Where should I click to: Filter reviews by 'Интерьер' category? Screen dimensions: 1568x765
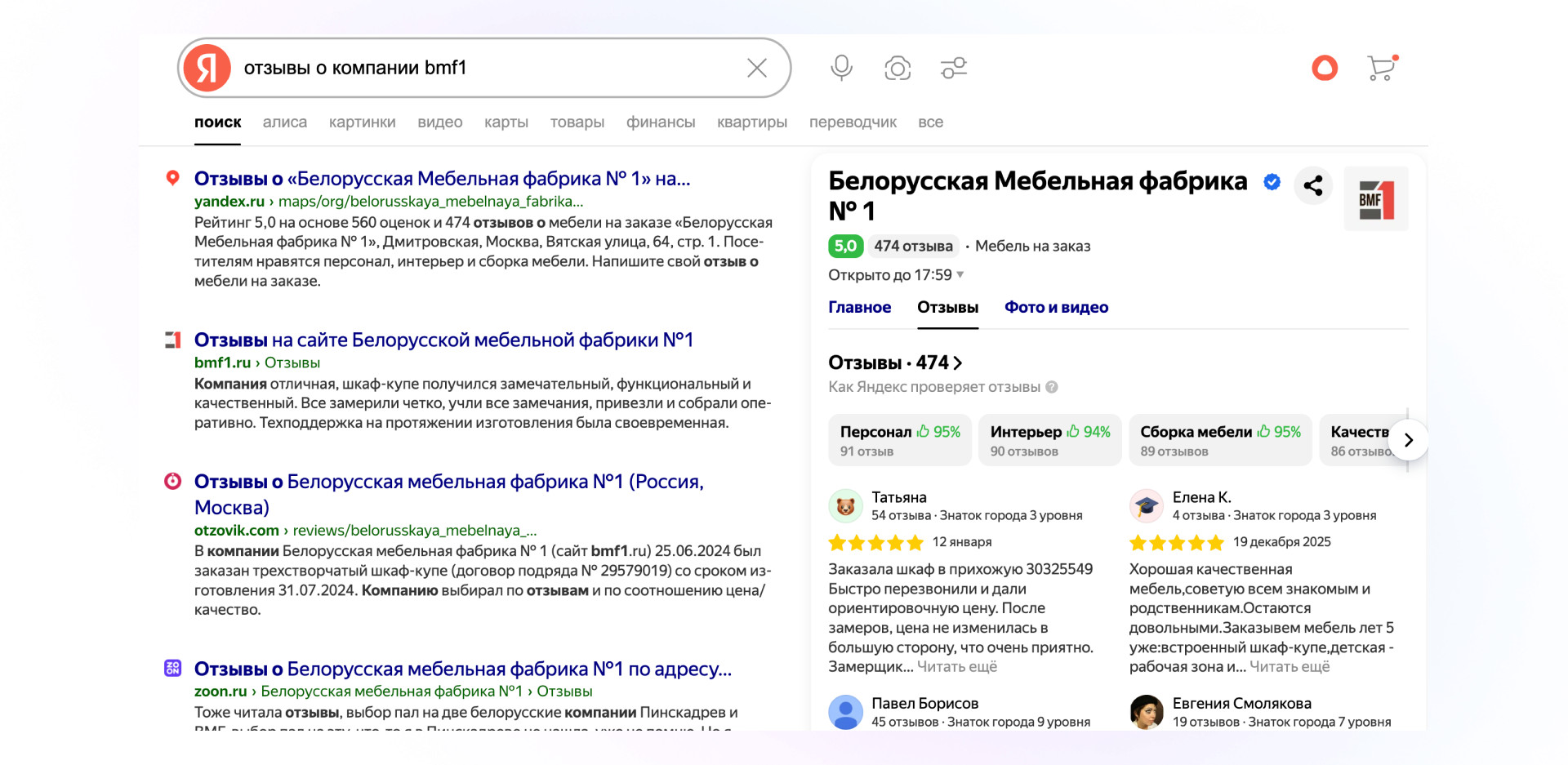pos(1049,440)
